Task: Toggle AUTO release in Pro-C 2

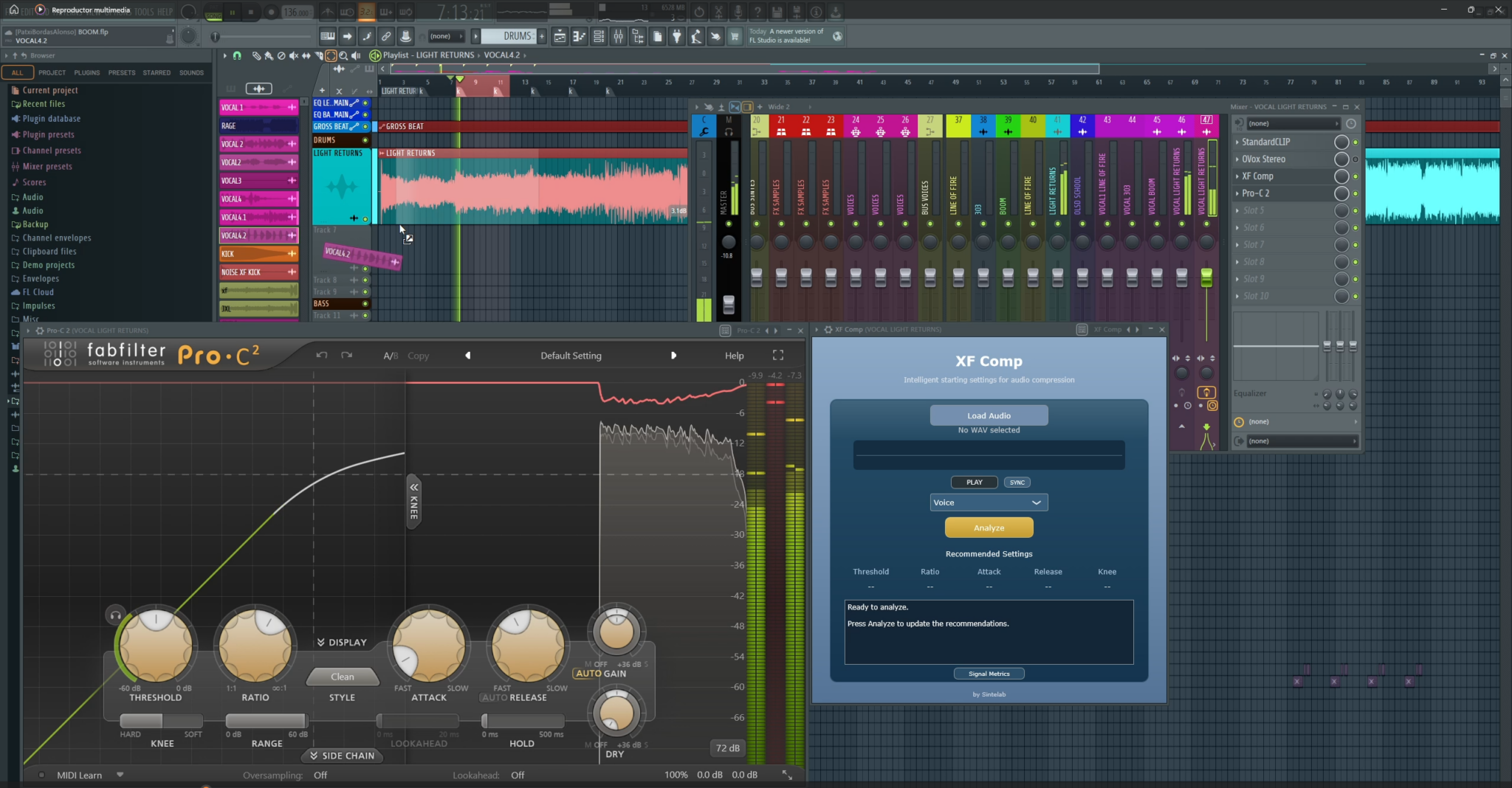Action: 494,698
